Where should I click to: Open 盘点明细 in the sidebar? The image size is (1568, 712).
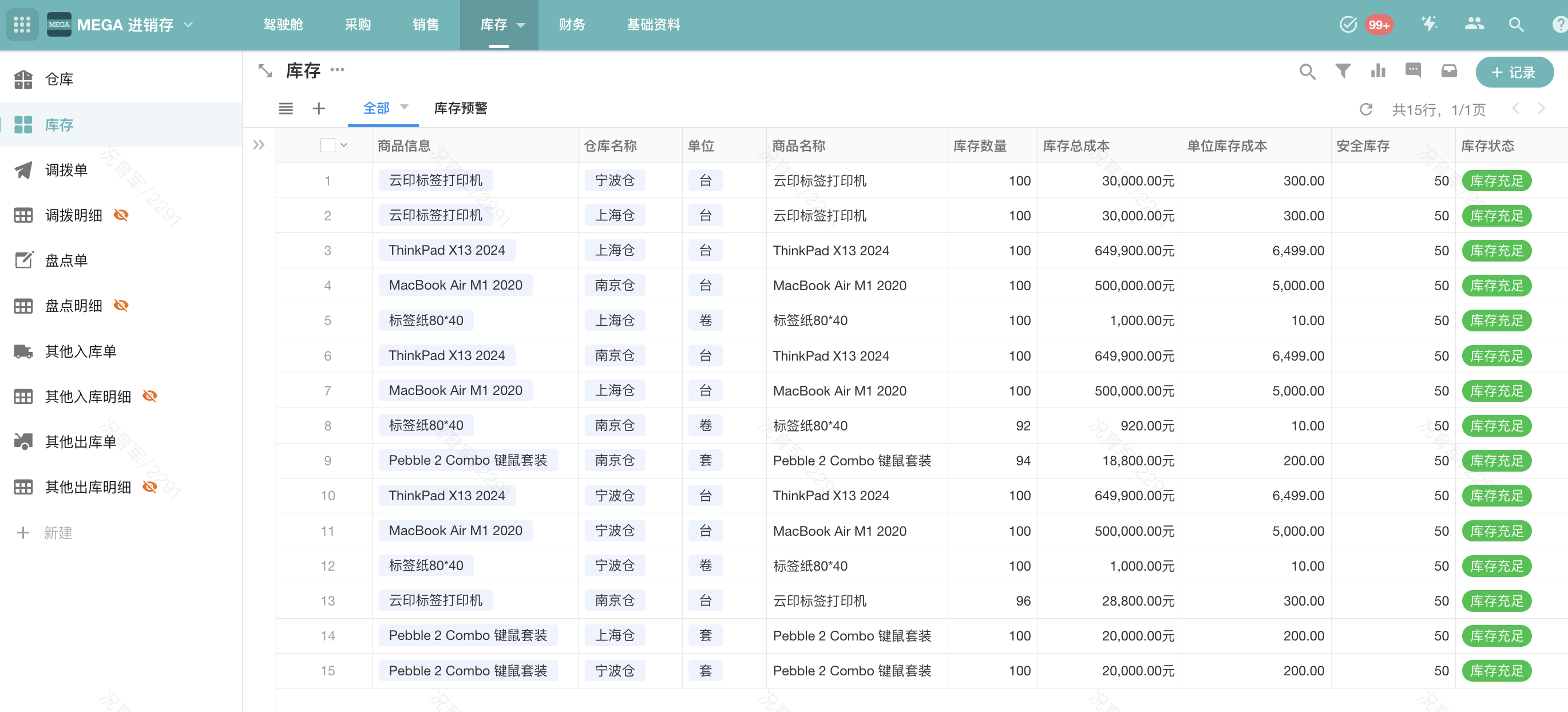[73, 306]
